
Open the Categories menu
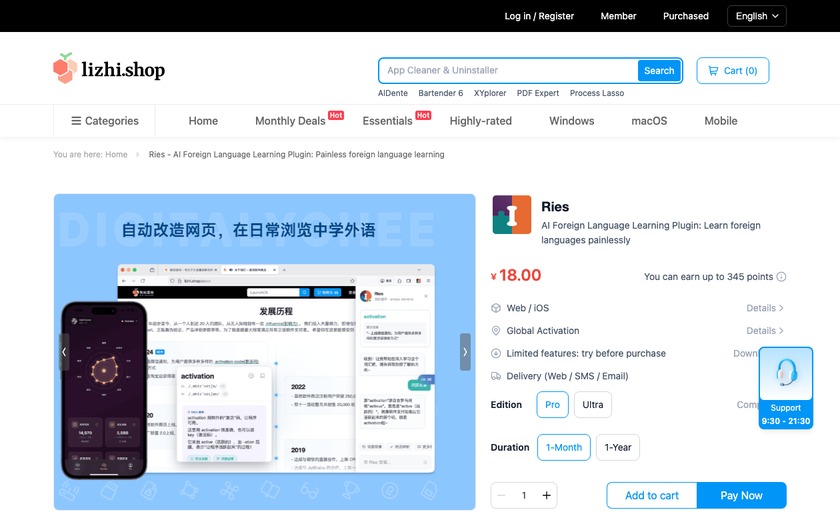[x=104, y=121]
